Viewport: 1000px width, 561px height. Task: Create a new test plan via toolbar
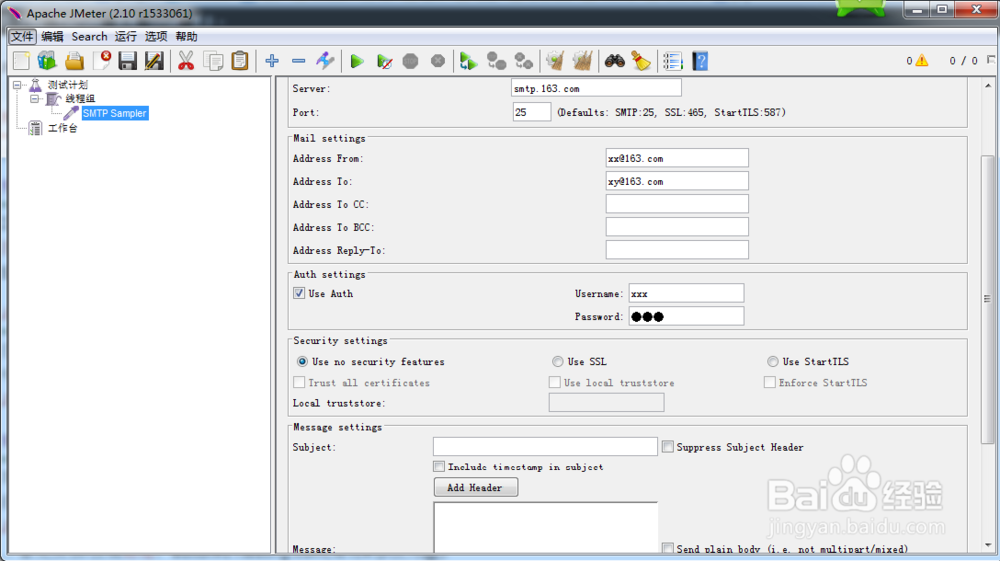[21, 61]
